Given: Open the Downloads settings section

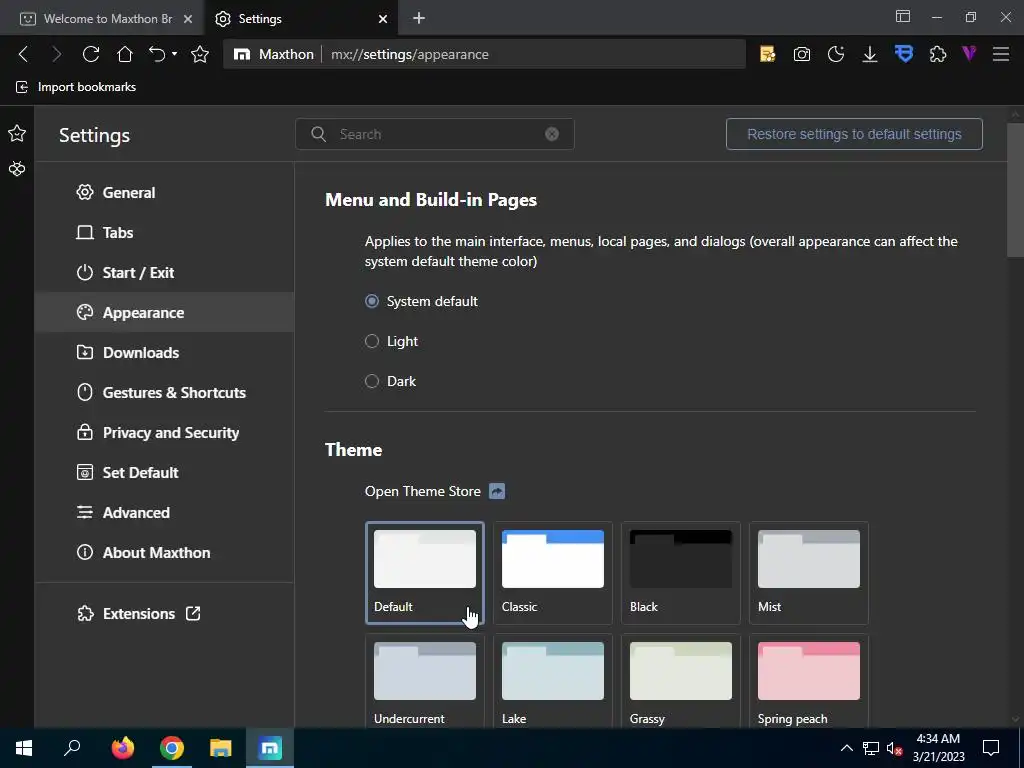Looking at the screenshot, I should [164, 353].
